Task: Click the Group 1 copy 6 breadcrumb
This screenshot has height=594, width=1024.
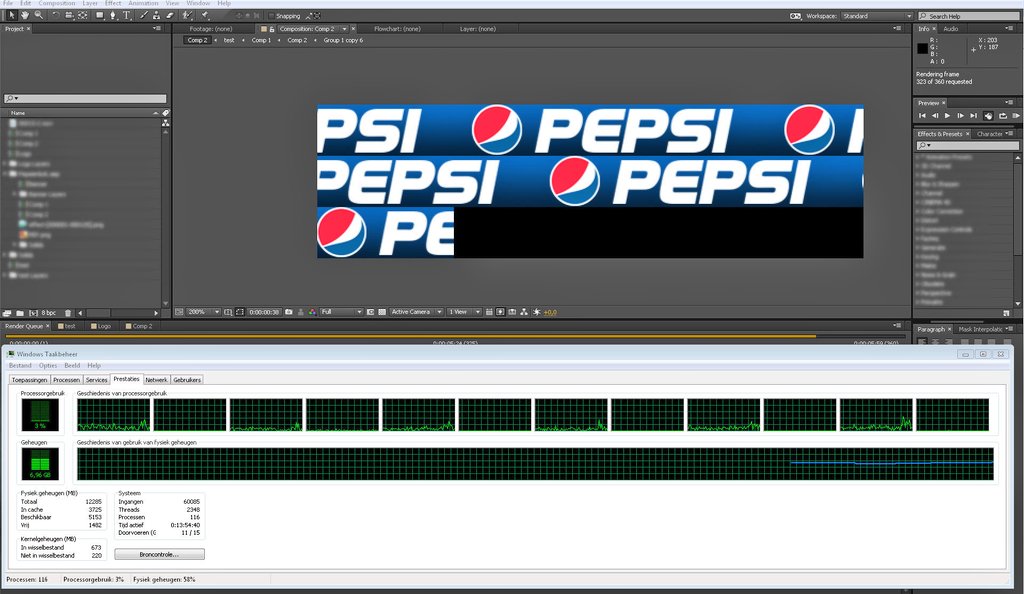Action: pyautogui.click(x=344, y=40)
